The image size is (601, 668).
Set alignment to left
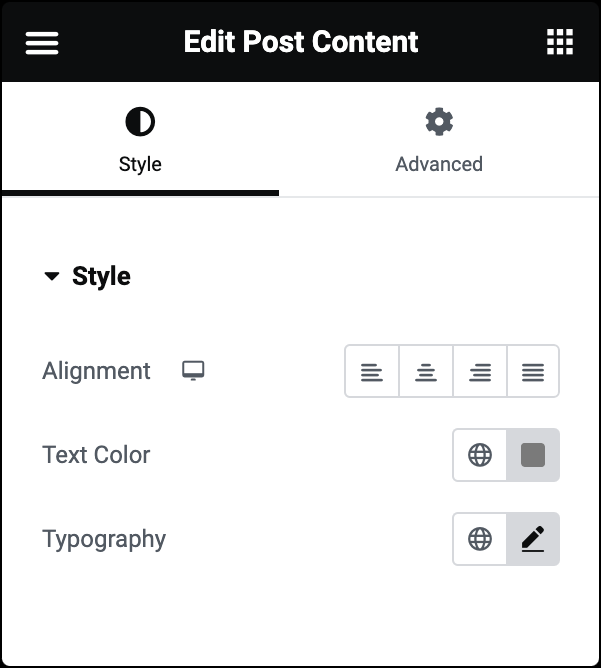click(372, 371)
